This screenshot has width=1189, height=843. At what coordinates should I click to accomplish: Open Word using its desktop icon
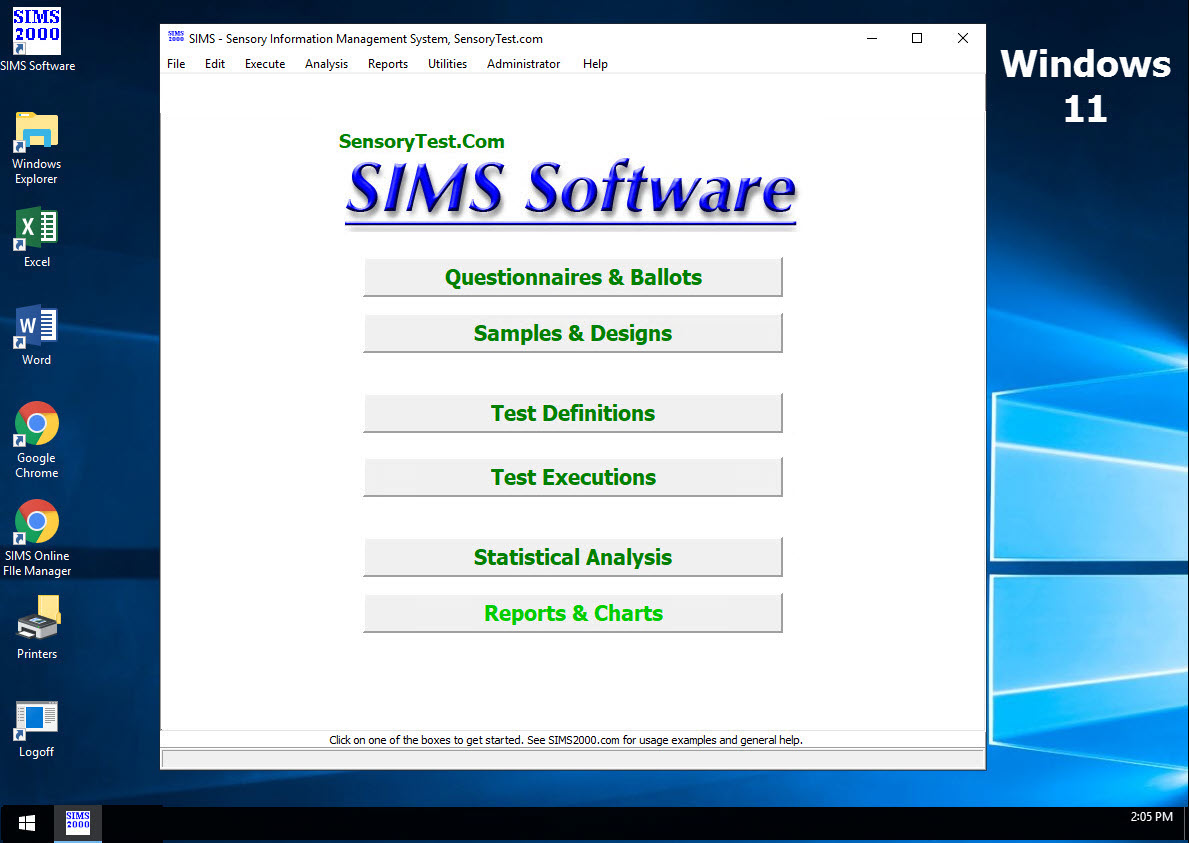[x=36, y=328]
